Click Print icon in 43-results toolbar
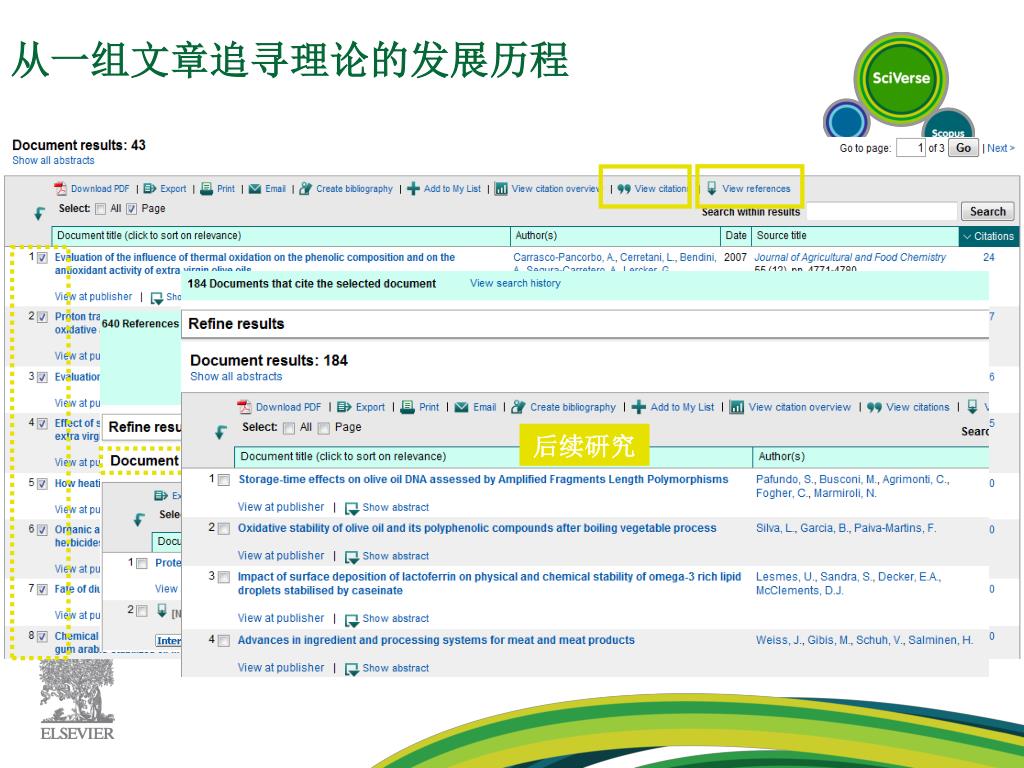 206,189
